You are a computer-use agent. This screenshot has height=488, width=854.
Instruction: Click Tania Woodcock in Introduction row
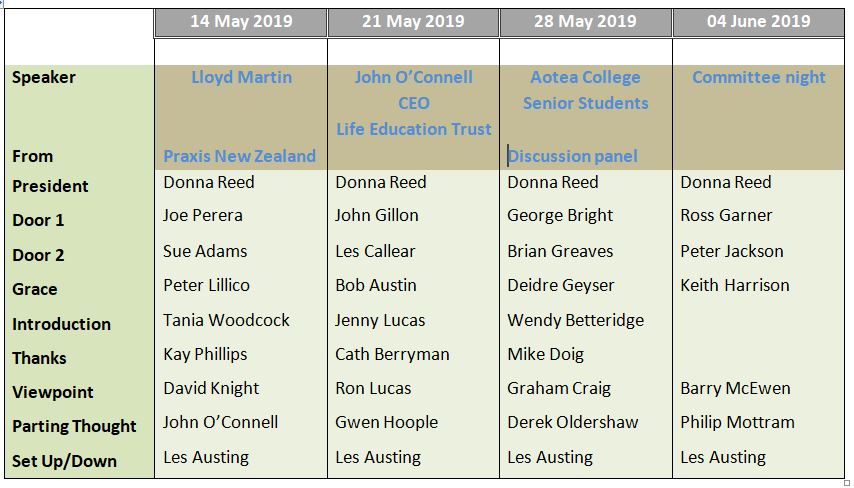coord(226,320)
